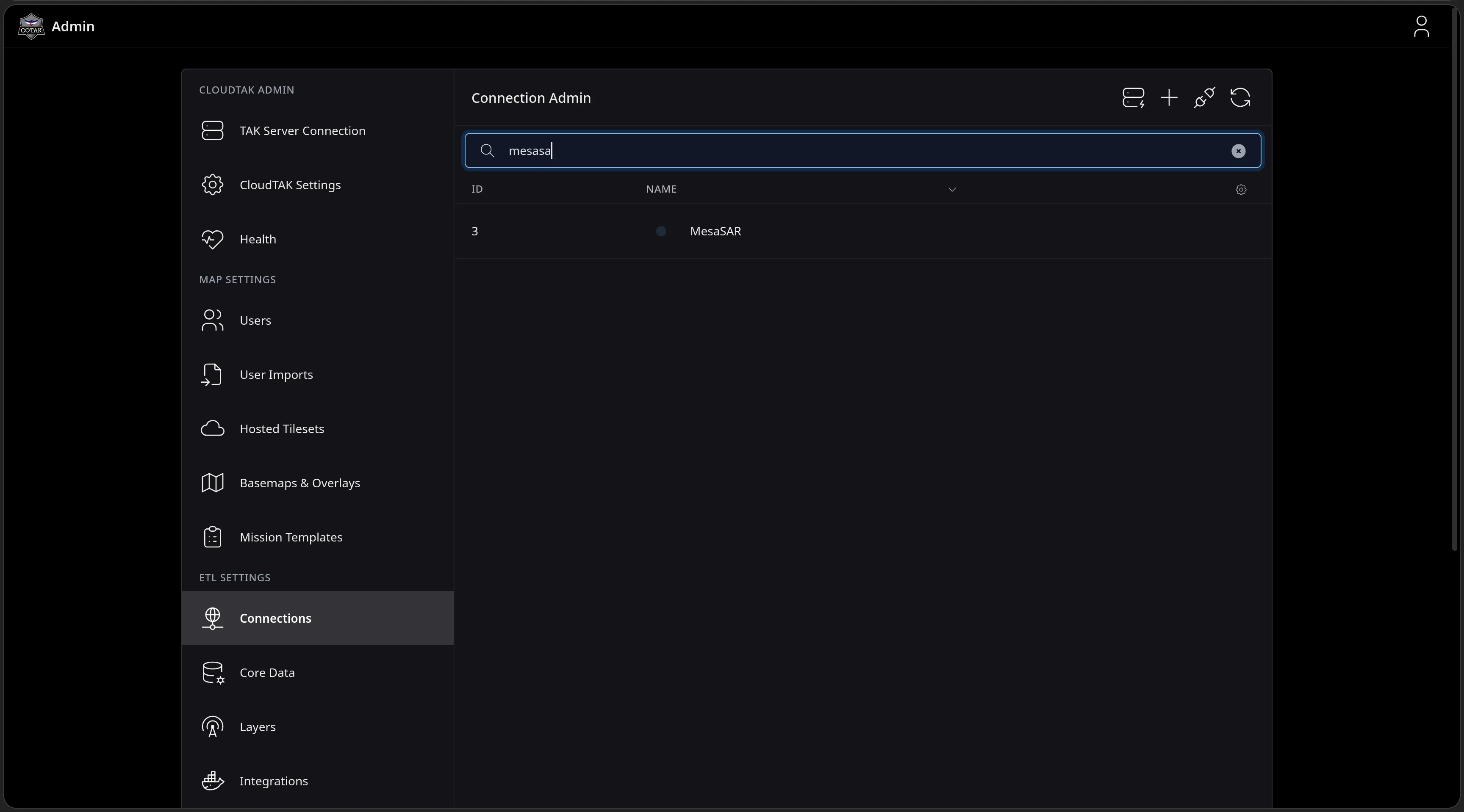The width and height of the screenshot is (1464, 812).
Task: Click the Admin title text
Action: [73, 27]
